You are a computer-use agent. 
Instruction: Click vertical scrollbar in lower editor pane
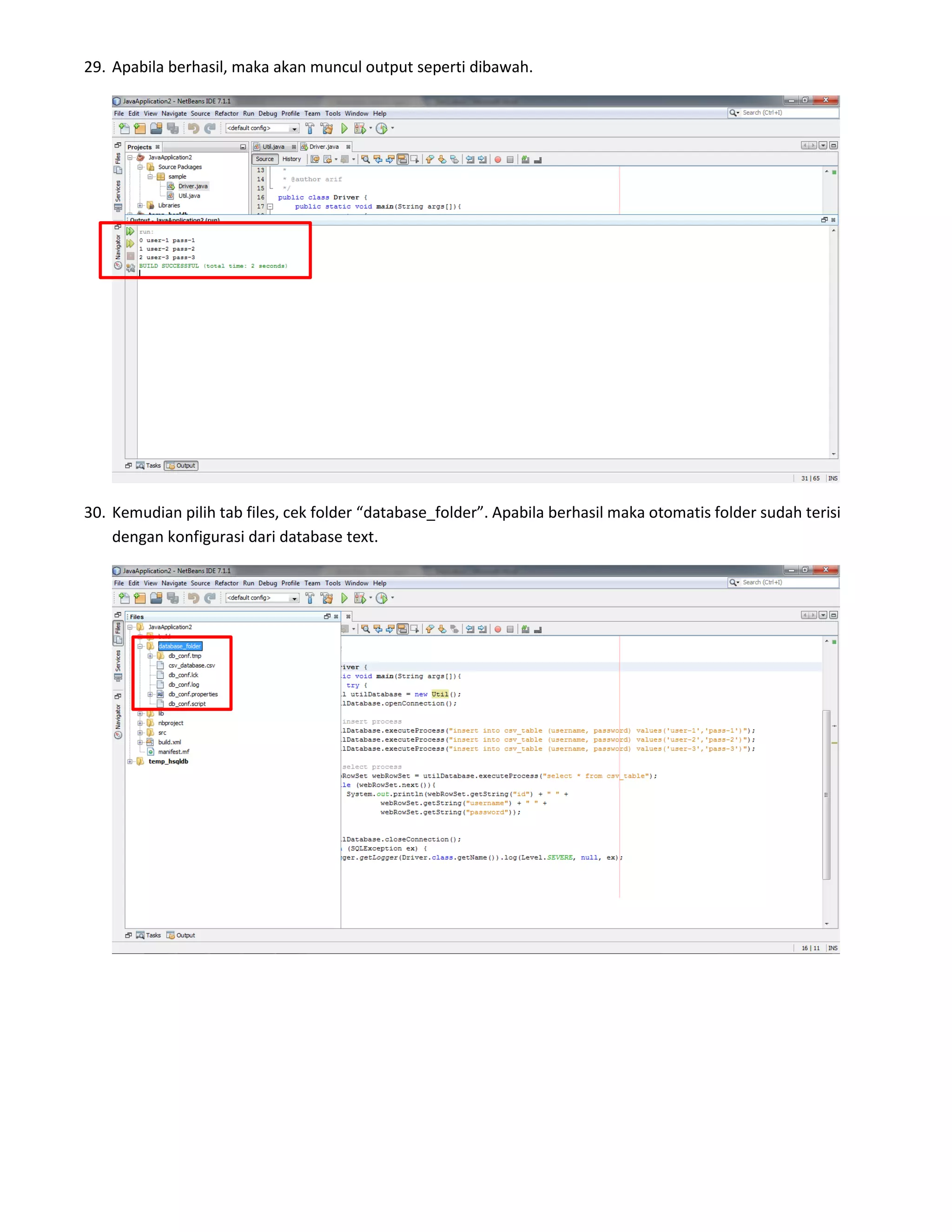(827, 794)
